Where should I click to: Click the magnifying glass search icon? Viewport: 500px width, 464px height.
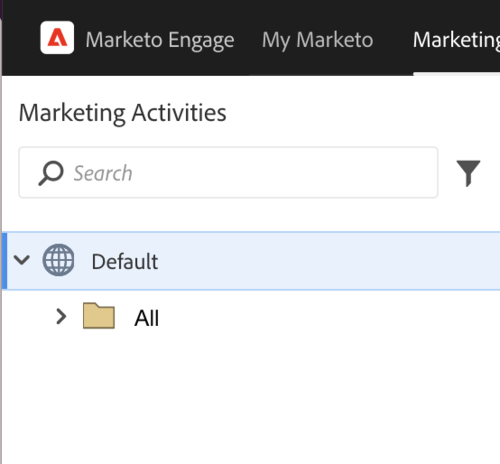[x=51, y=173]
